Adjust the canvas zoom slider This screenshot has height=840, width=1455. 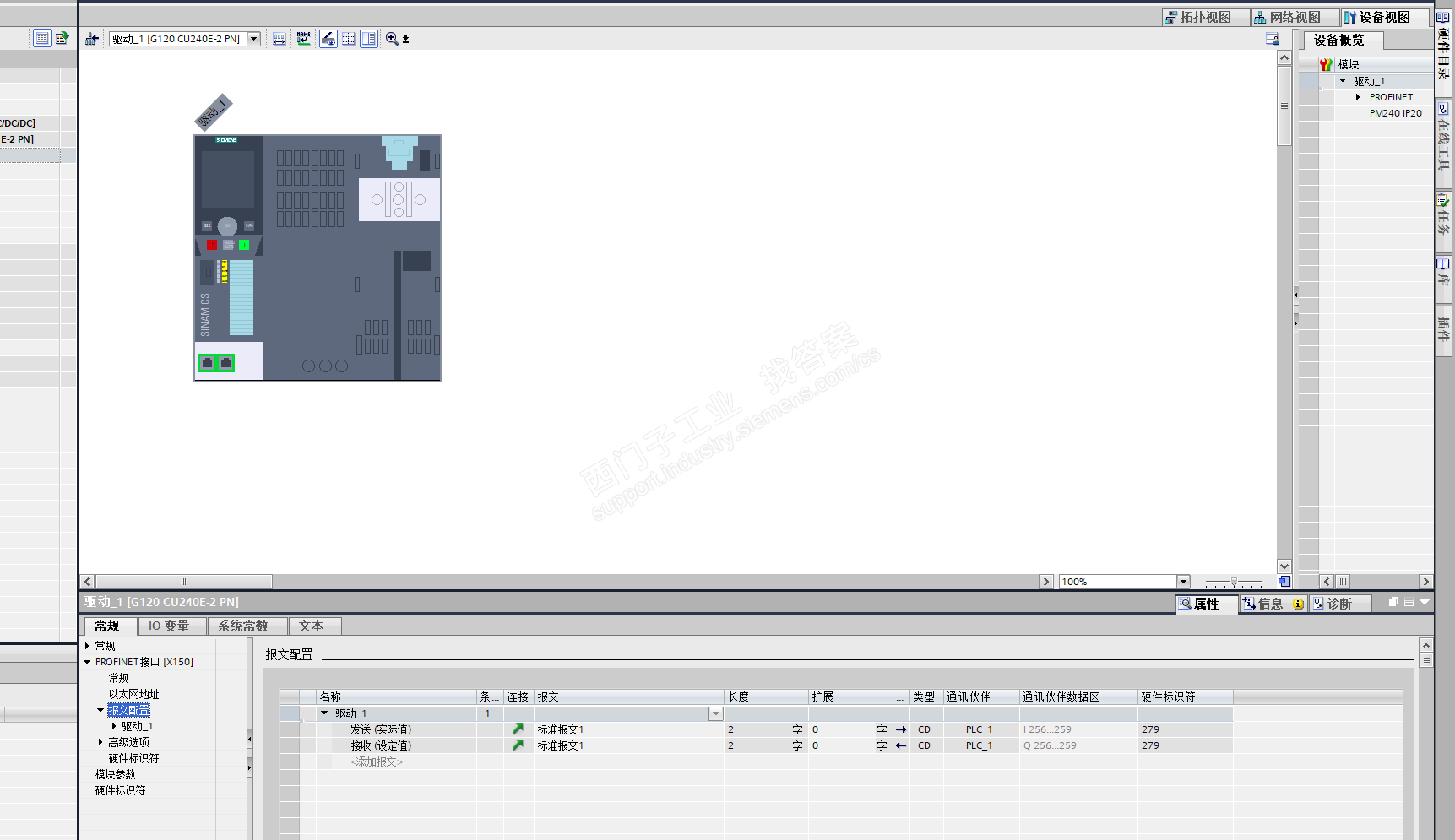pyautogui.click(x=1234, y=582)
